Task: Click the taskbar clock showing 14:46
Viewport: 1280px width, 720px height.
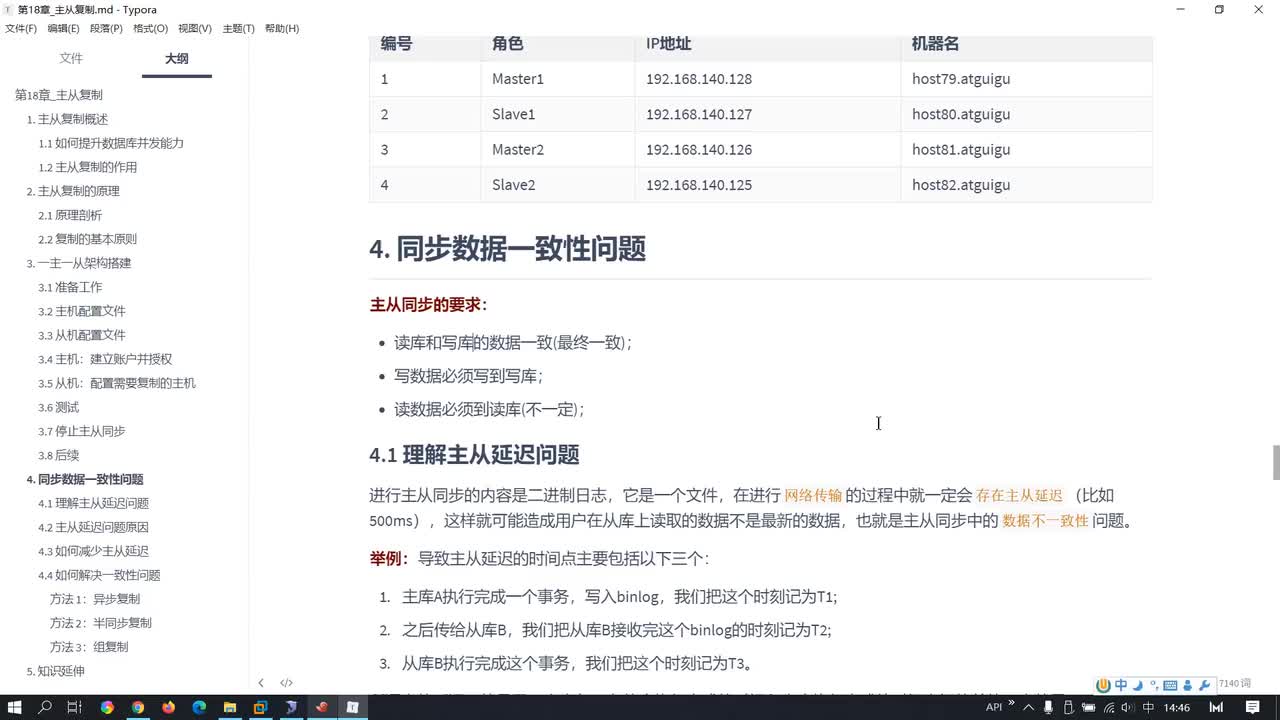Action: (x=1177, y=707)
